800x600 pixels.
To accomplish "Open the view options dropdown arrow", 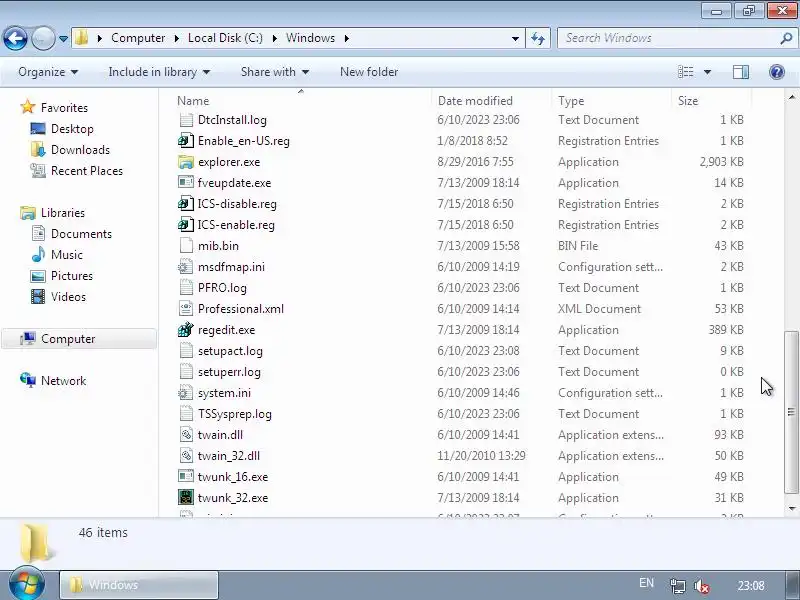I will click(x=708, y=72).
